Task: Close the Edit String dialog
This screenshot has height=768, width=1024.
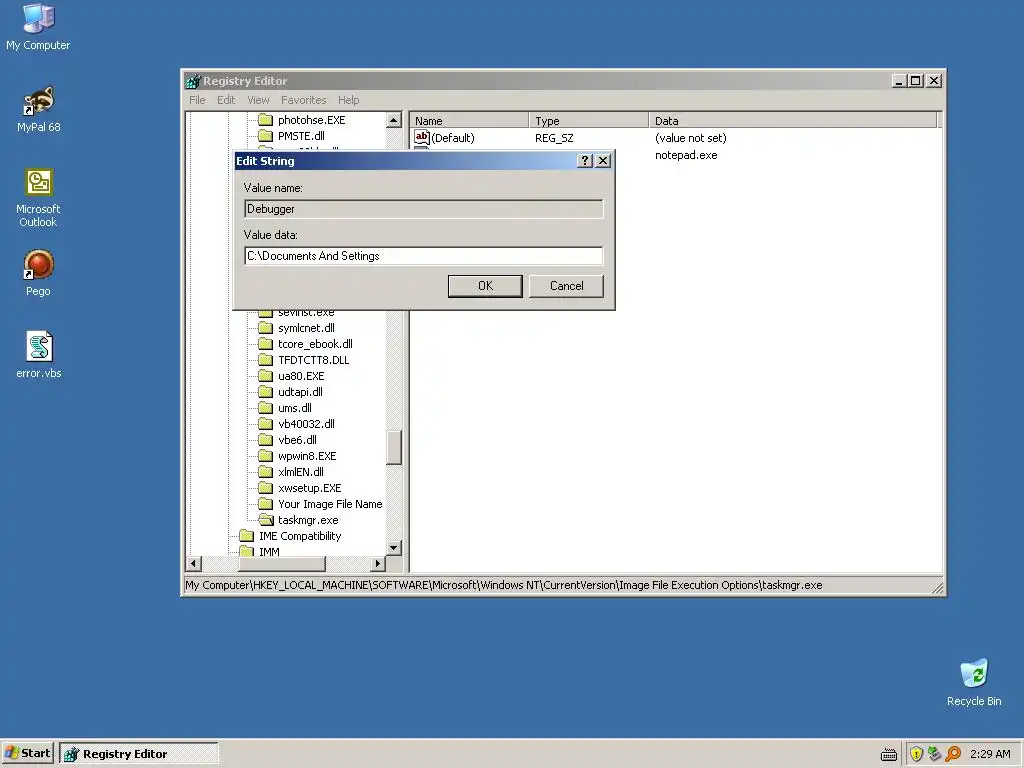Action: pos(603,161)
